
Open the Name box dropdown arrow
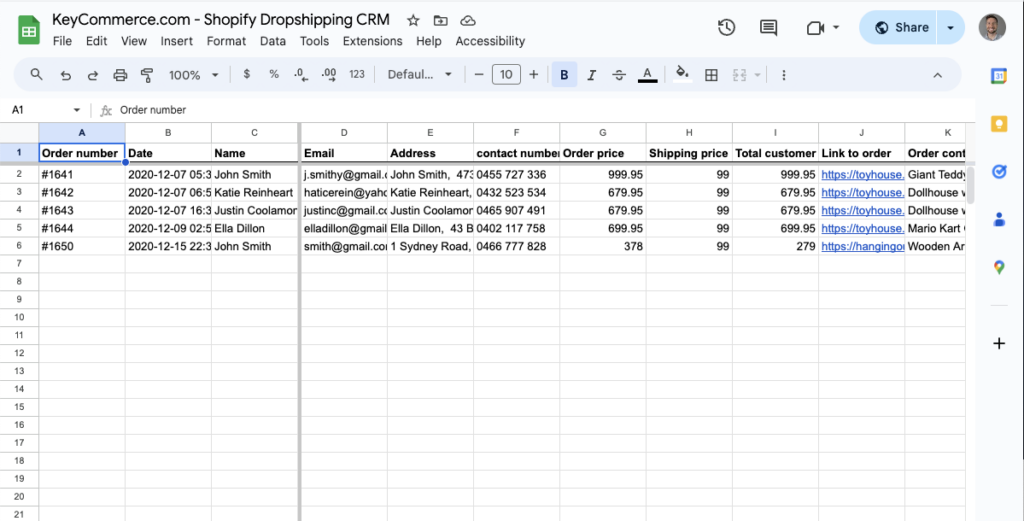tap(76, 110)
